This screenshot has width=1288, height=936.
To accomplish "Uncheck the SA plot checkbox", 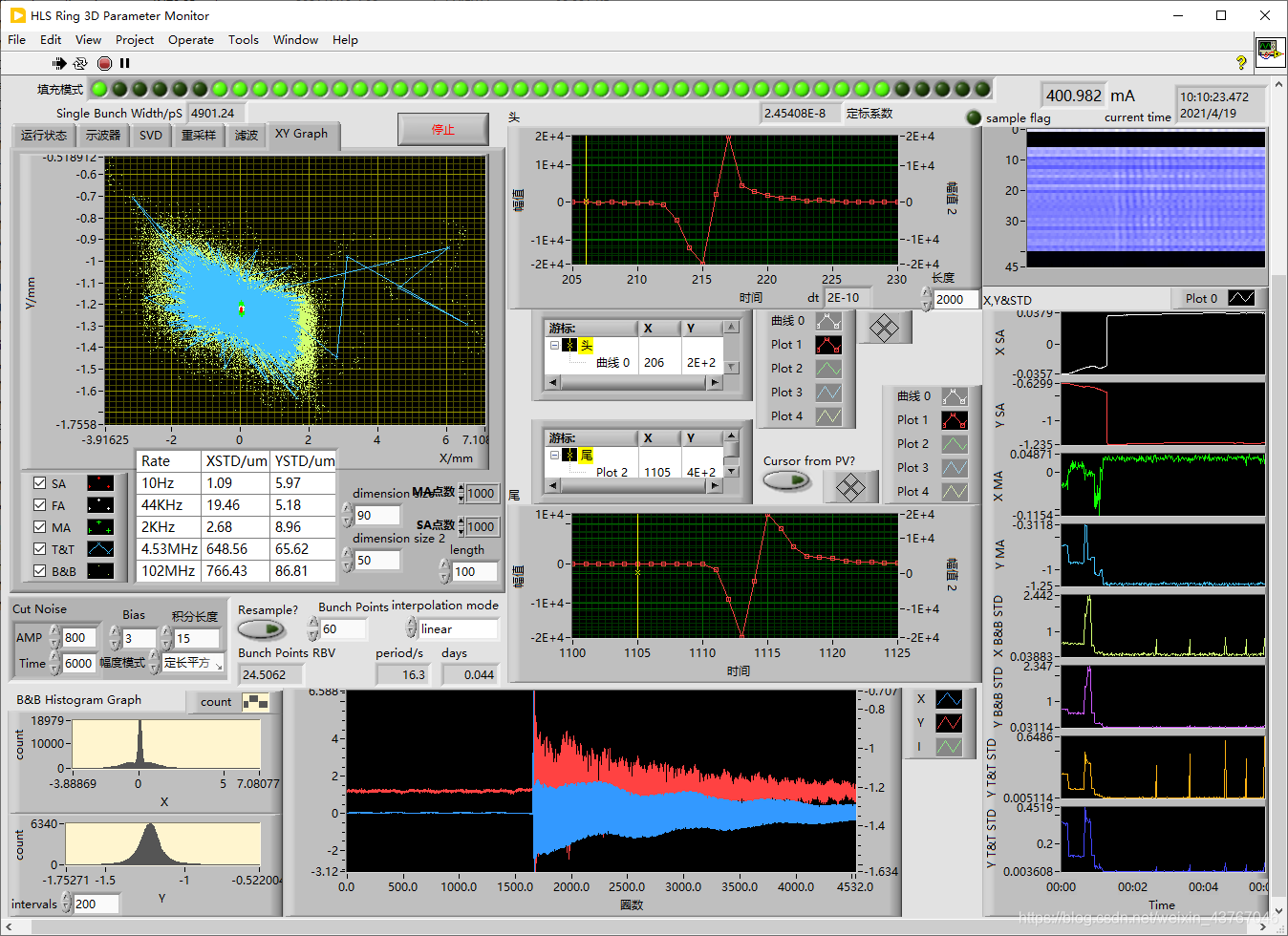I will click(40, 483).
